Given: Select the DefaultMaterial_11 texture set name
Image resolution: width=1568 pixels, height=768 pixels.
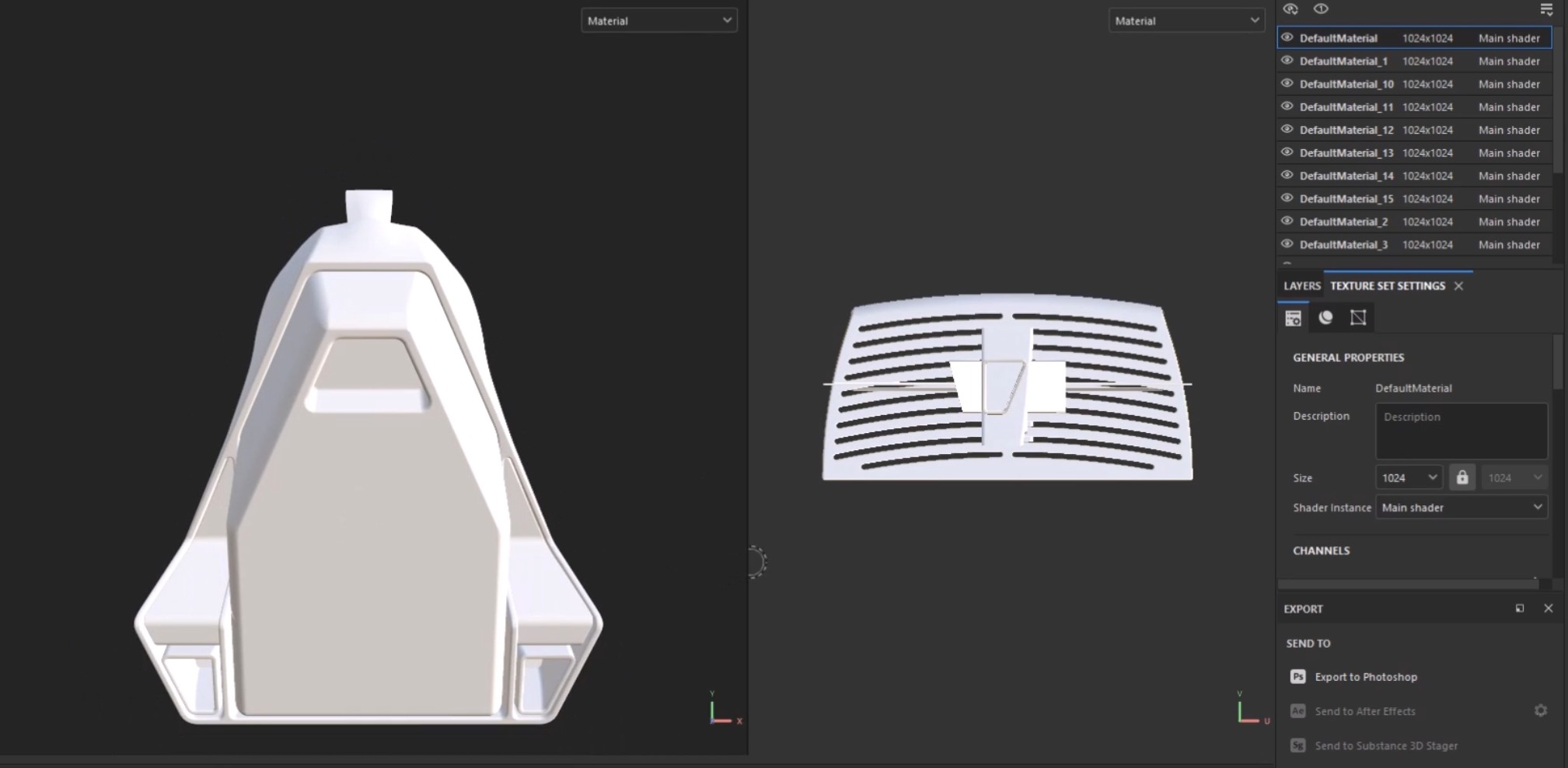Looking at the screenshot, I should point(1346,106).
